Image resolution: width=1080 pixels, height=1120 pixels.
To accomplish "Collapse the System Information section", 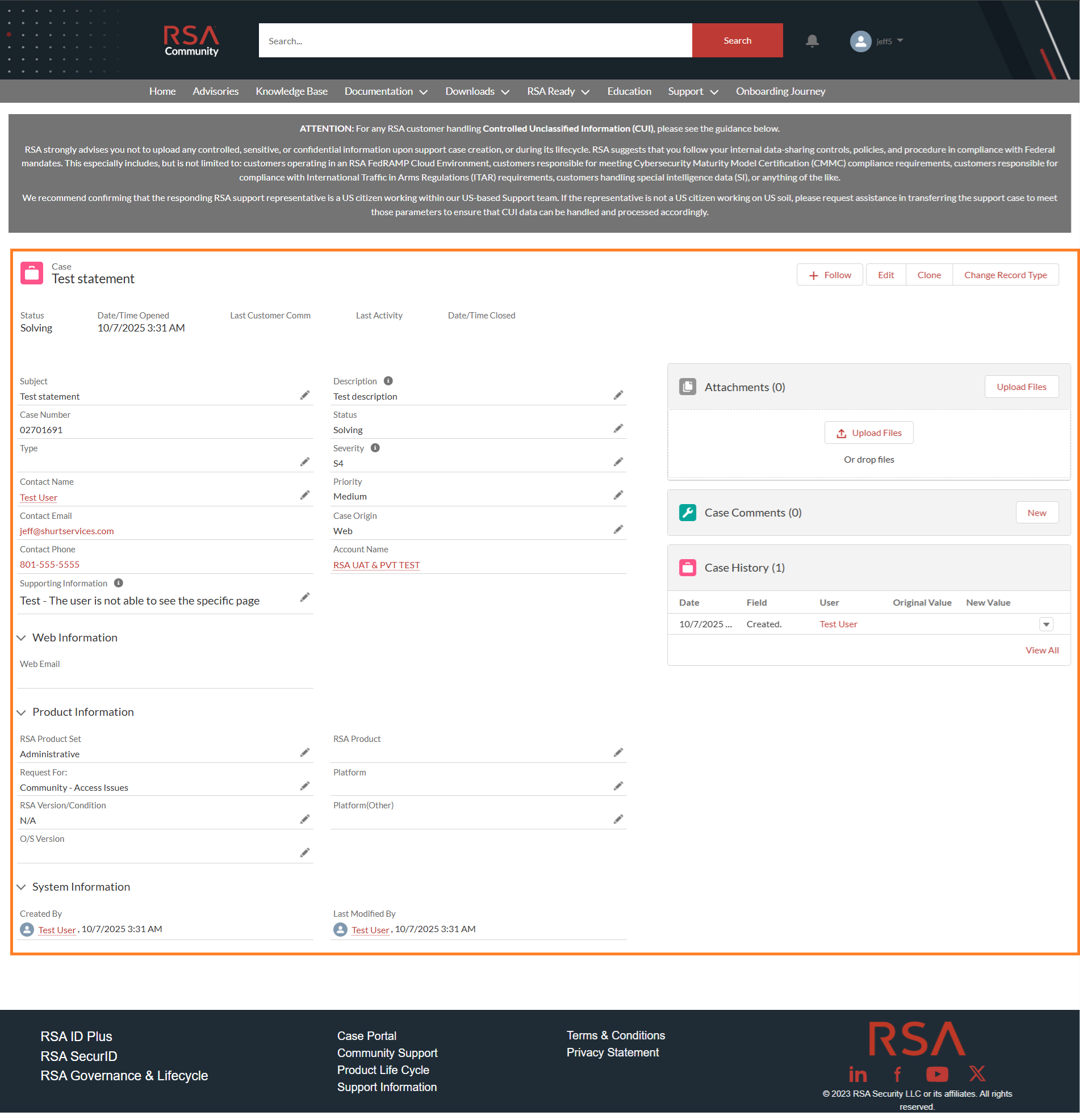I will pyautogui.click(x=22, y=887).
